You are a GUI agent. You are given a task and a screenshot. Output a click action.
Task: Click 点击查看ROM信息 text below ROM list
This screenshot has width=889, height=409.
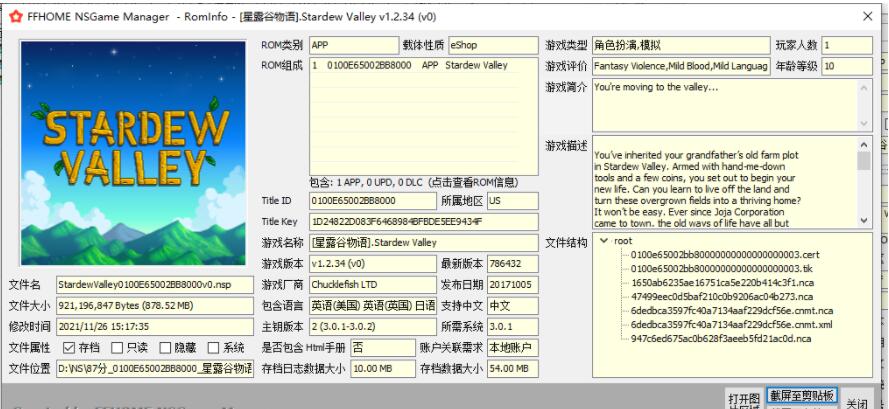(x=474, y=183)
